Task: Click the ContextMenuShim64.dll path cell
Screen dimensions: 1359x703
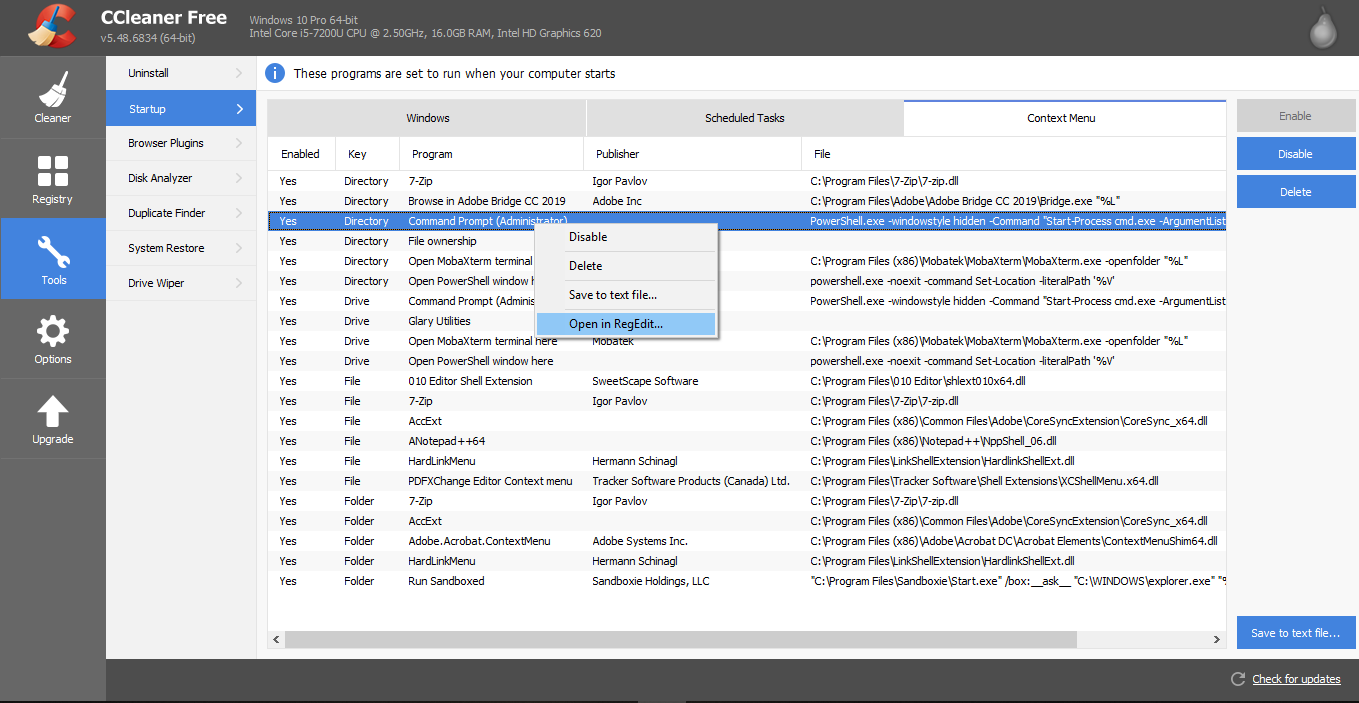Action: (1014, 541)
